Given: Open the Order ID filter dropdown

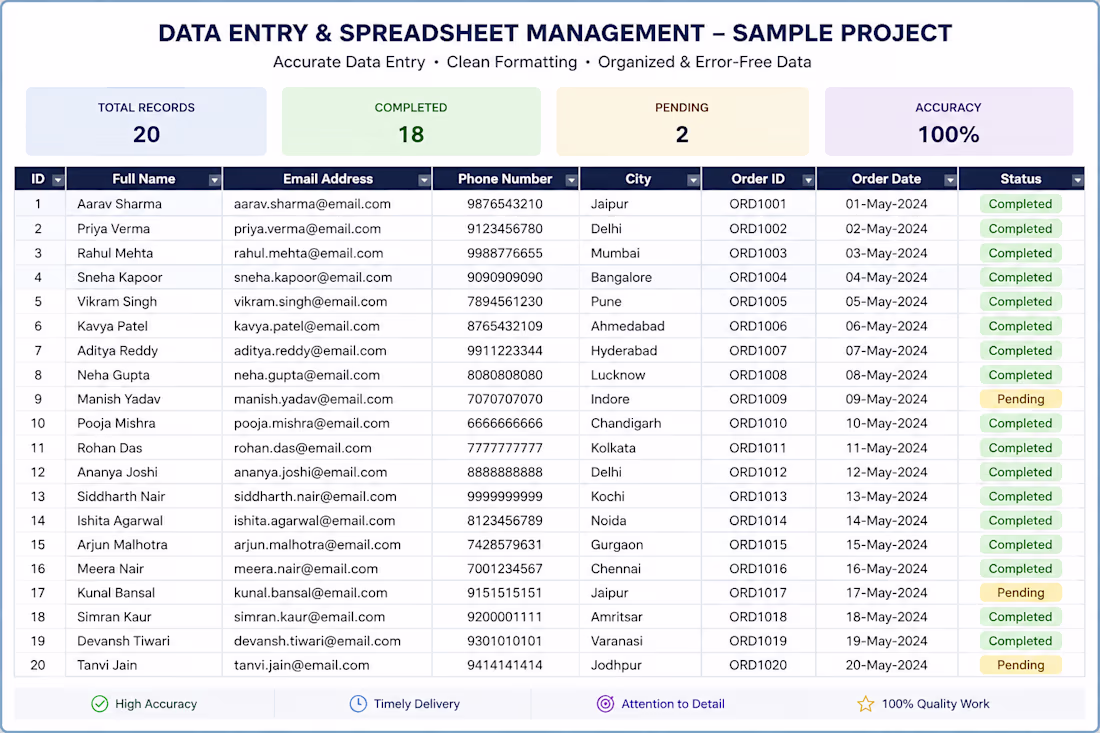Looking at the screenshot, I should click(x=808, y=180).
